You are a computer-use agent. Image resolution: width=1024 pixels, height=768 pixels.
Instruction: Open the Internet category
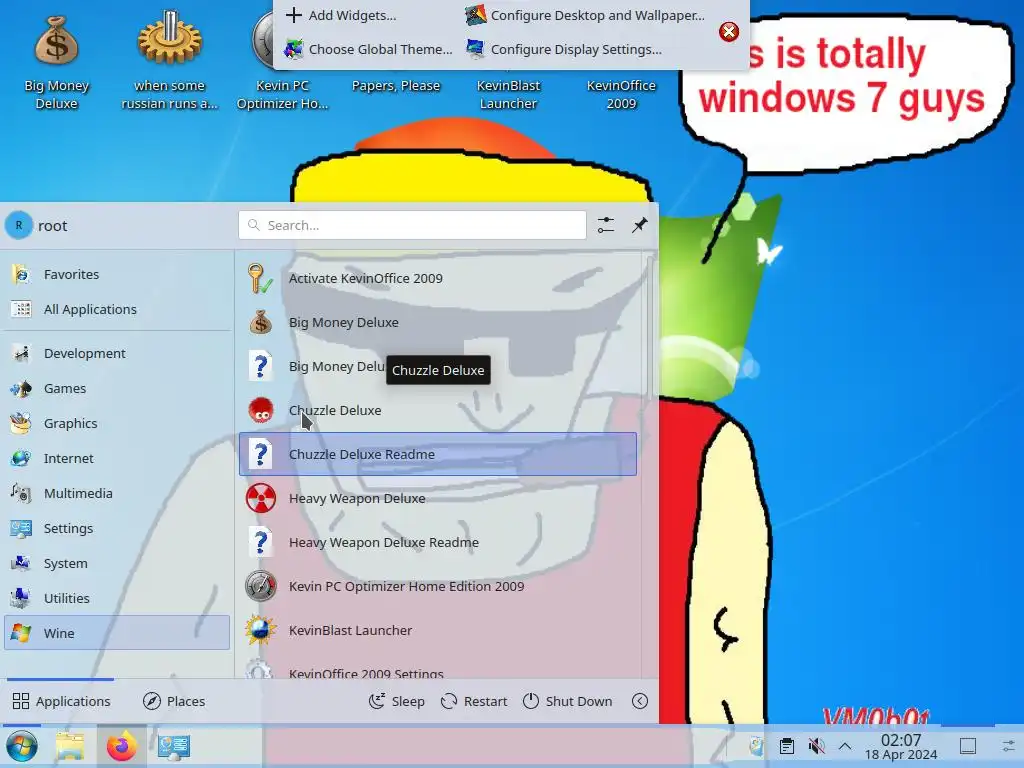[117, 458]
